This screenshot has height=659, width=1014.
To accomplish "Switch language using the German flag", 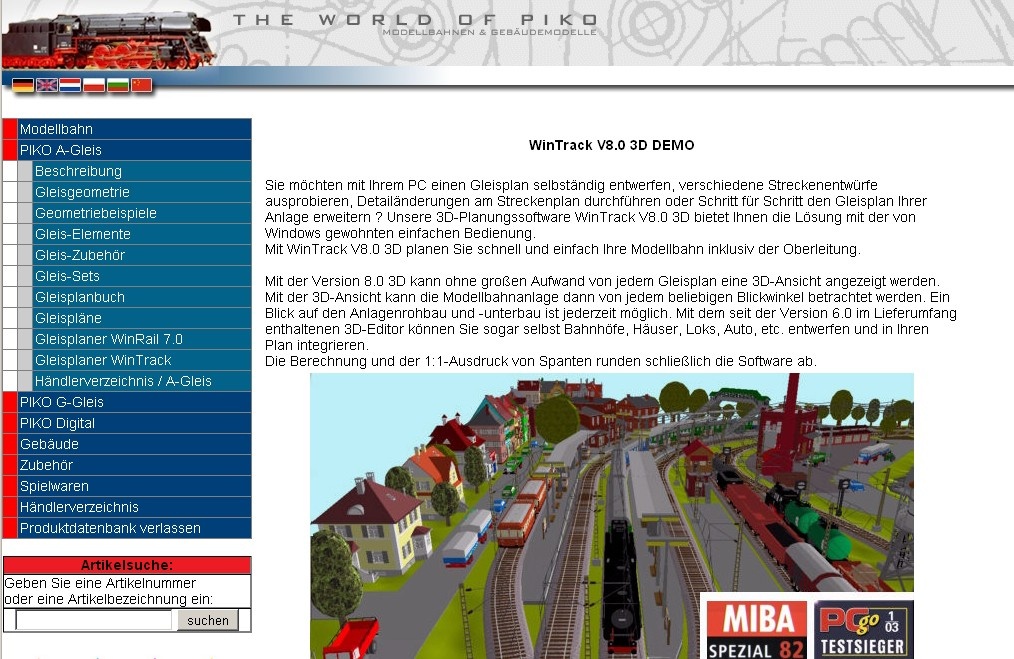I will (22, 86).
